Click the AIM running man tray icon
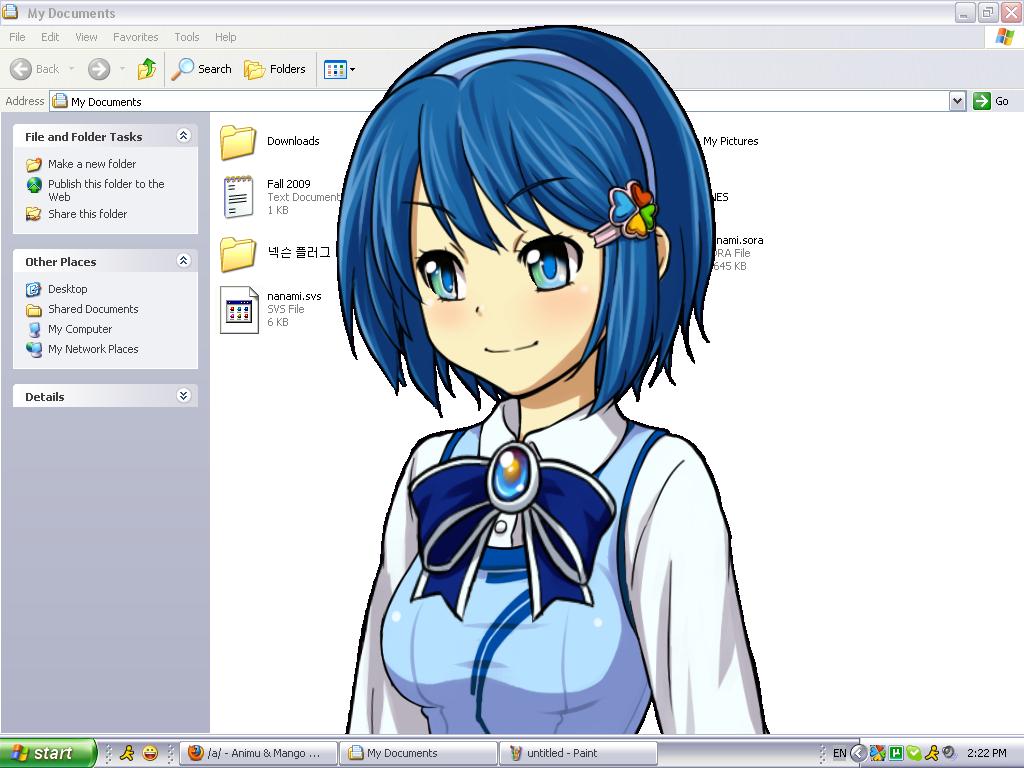Screen dimensions: 1024x768 pyautogui.click(x=931, y=753)
